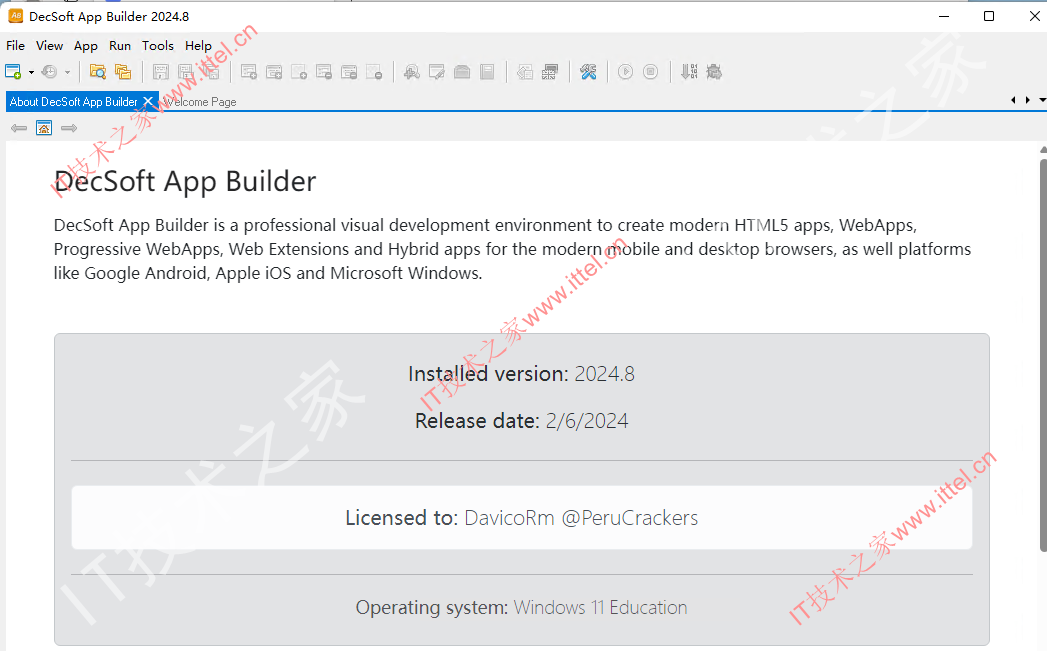Image resolution: width=1047 pixels, height=651 pixels.
Task: Close the About DecSoft App Builder tab
Action: pos(148,101)
